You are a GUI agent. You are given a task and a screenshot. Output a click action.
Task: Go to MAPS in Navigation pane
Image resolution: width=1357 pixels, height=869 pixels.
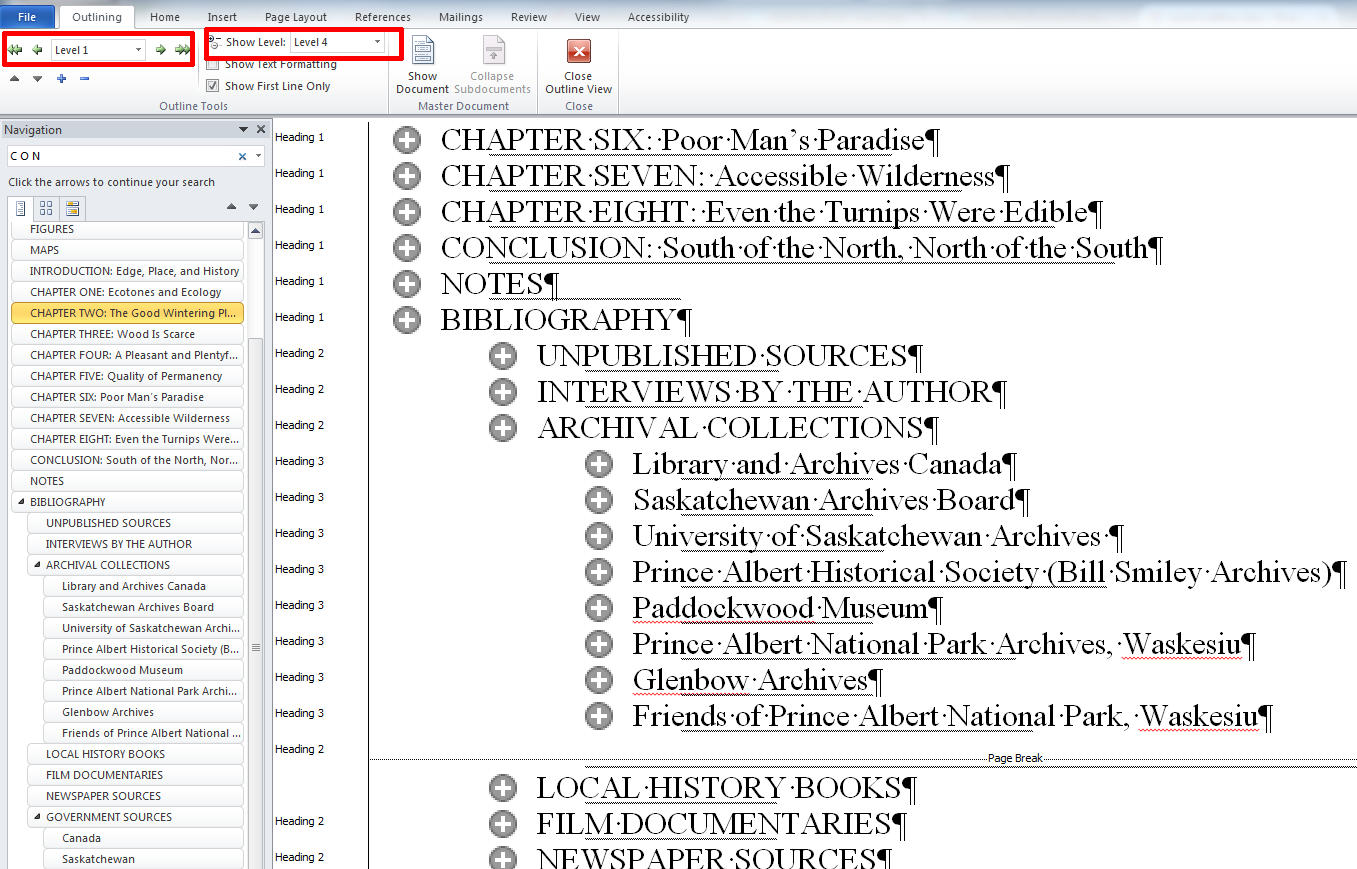click(x=128, y=250)
